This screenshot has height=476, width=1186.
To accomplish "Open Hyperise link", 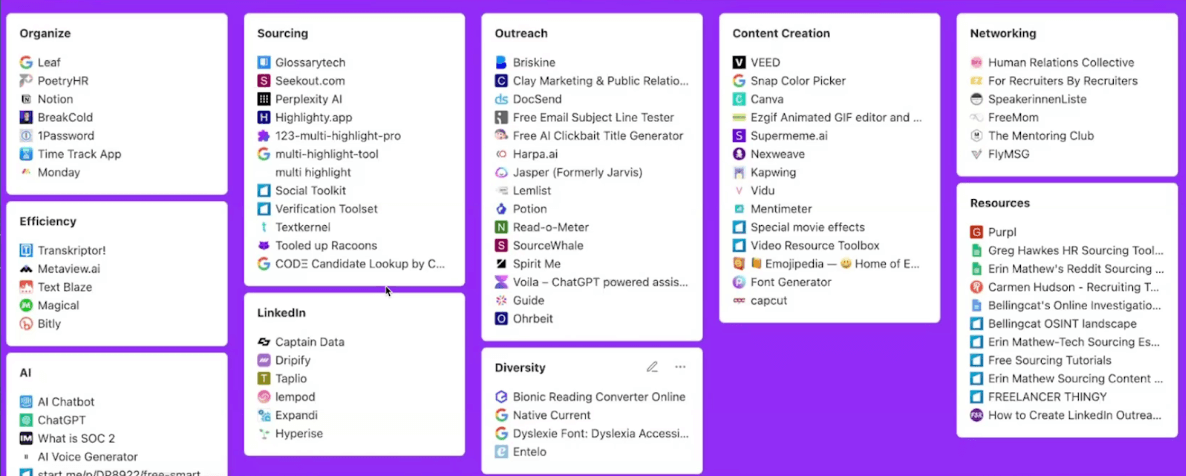I will [x=299, y=434].
